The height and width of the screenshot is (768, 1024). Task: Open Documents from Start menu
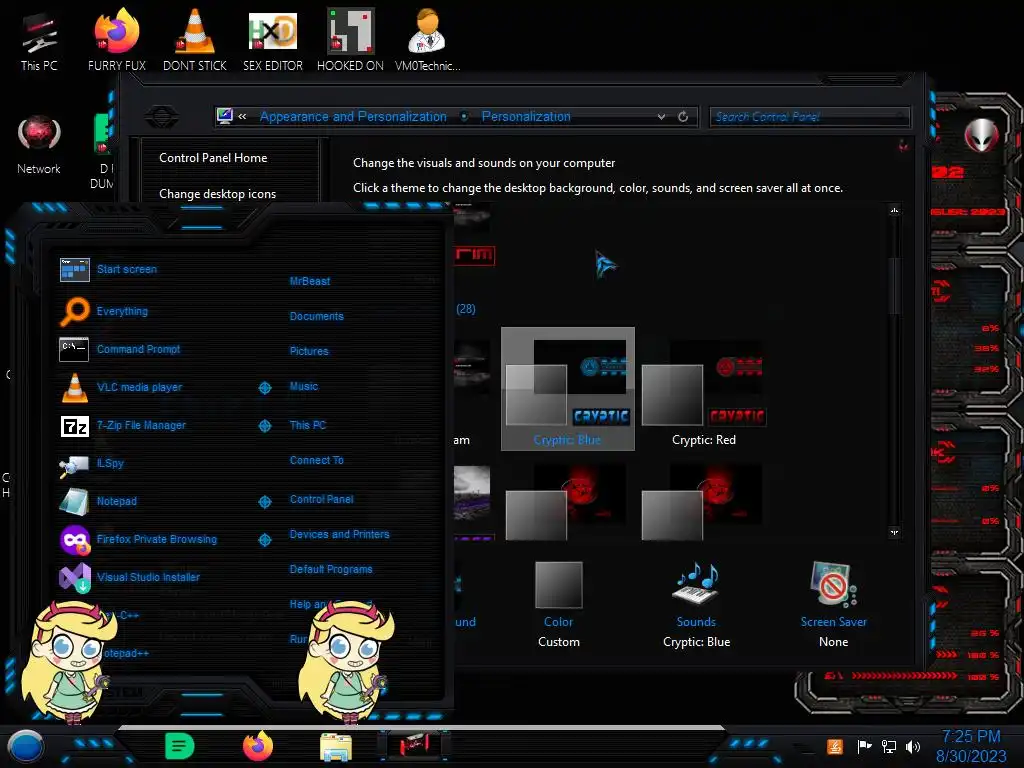[x=317, y=316]
